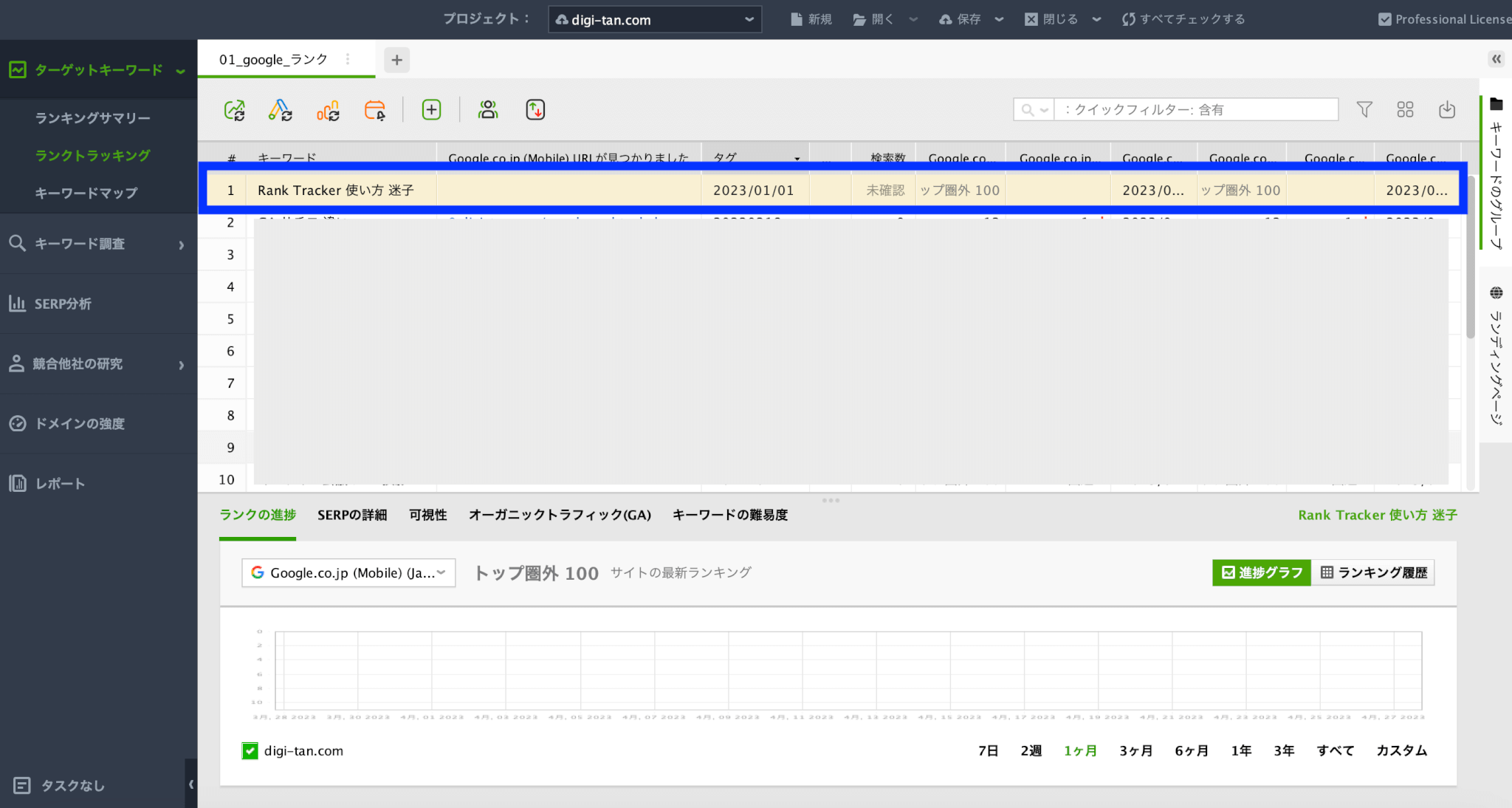Select the 1ヶ月 time range
The height and width of the screenshot is (808, 1512).
1080,750
